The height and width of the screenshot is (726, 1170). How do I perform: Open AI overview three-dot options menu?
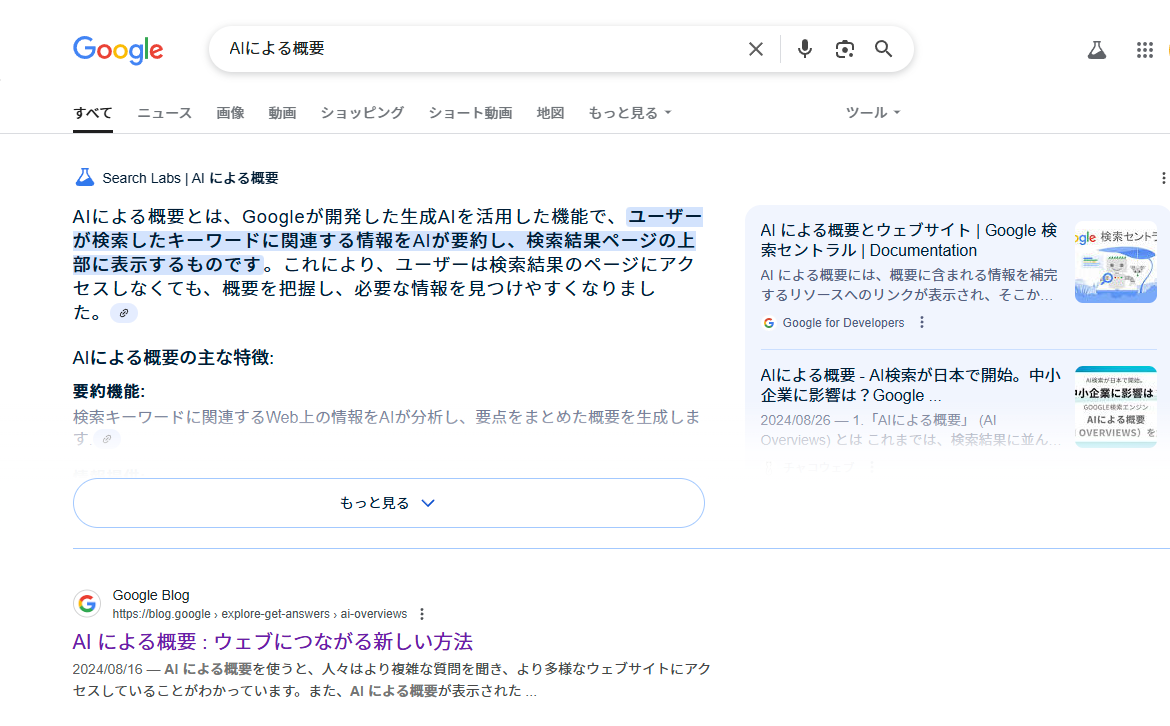[x=1163, y=178]
